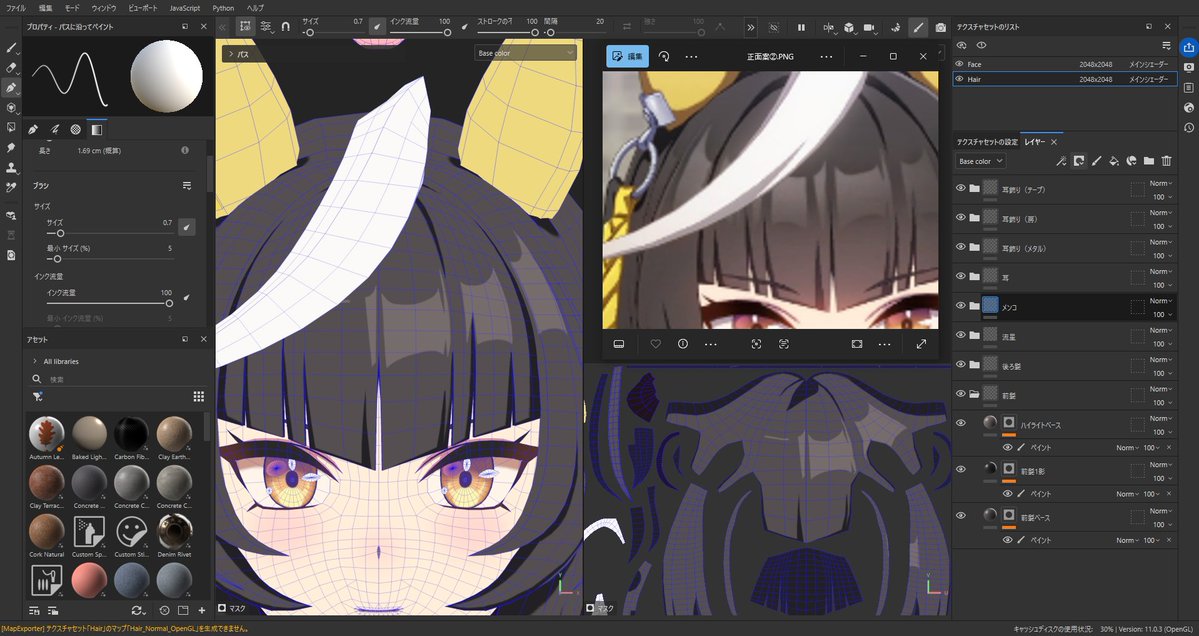Hide the 前髪ベース layer

pos(960,515)
